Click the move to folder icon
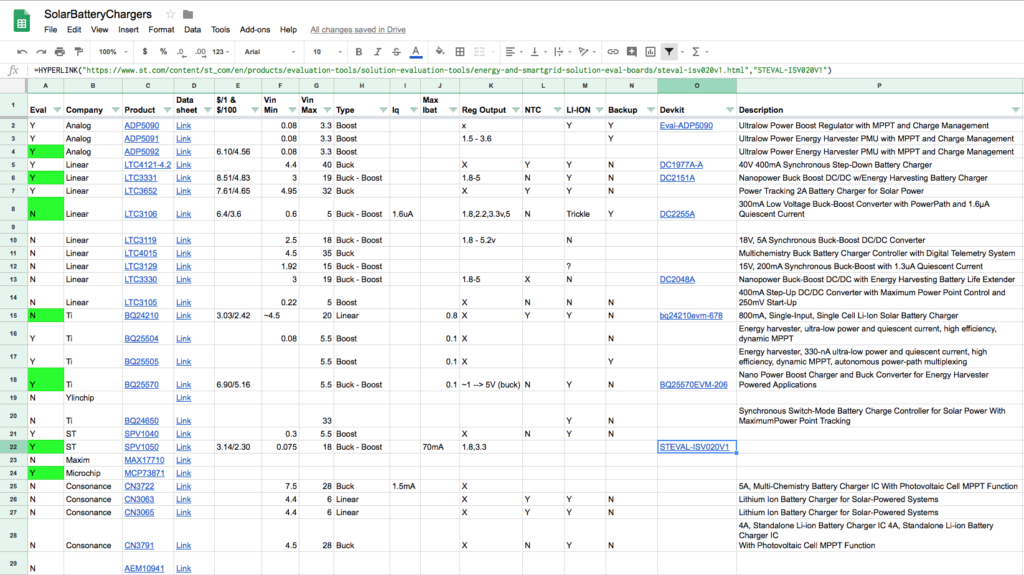The image size is (1024, 575). [188, 14]
